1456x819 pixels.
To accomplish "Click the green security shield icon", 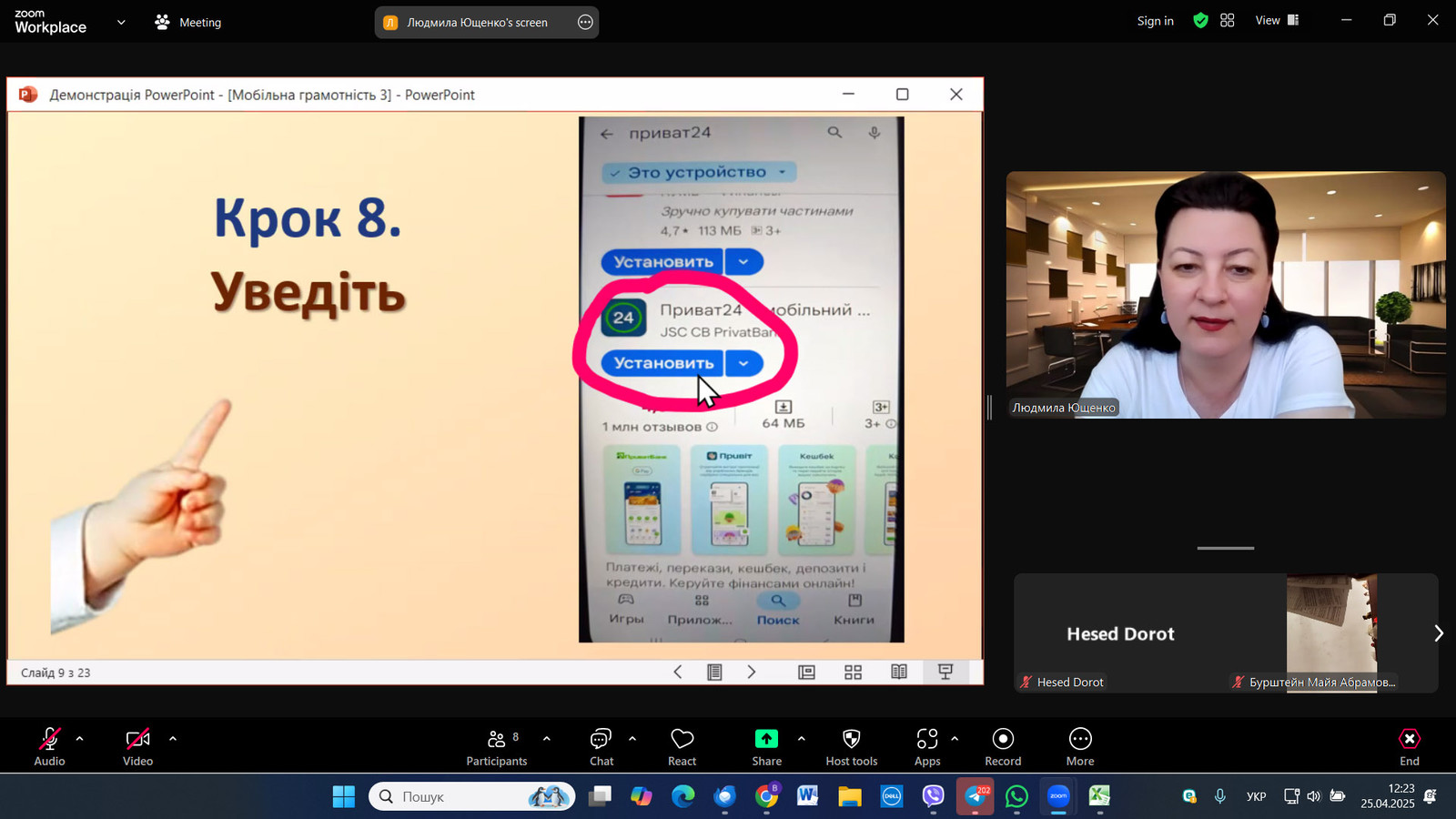I will tap(1200, 21).
